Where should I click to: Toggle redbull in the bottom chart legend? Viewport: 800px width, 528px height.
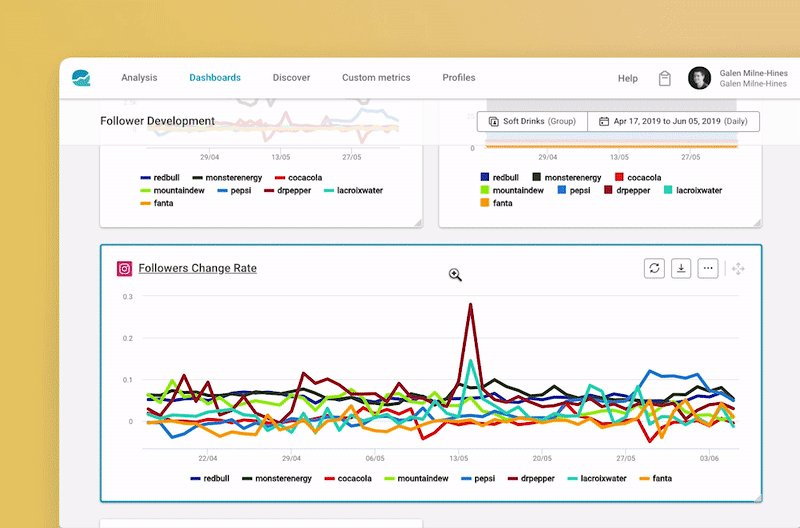click(x=210, y=479)
